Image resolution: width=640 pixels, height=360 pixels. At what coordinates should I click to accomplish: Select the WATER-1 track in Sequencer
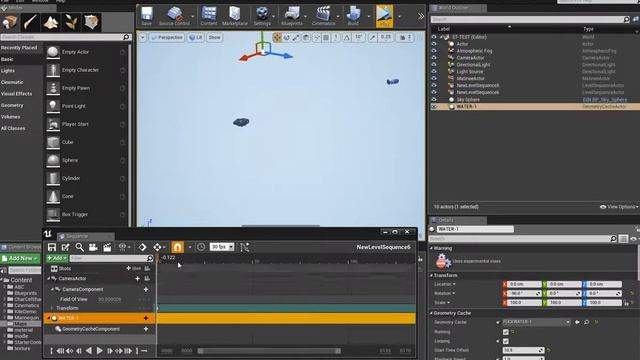[x=100, y=318]
